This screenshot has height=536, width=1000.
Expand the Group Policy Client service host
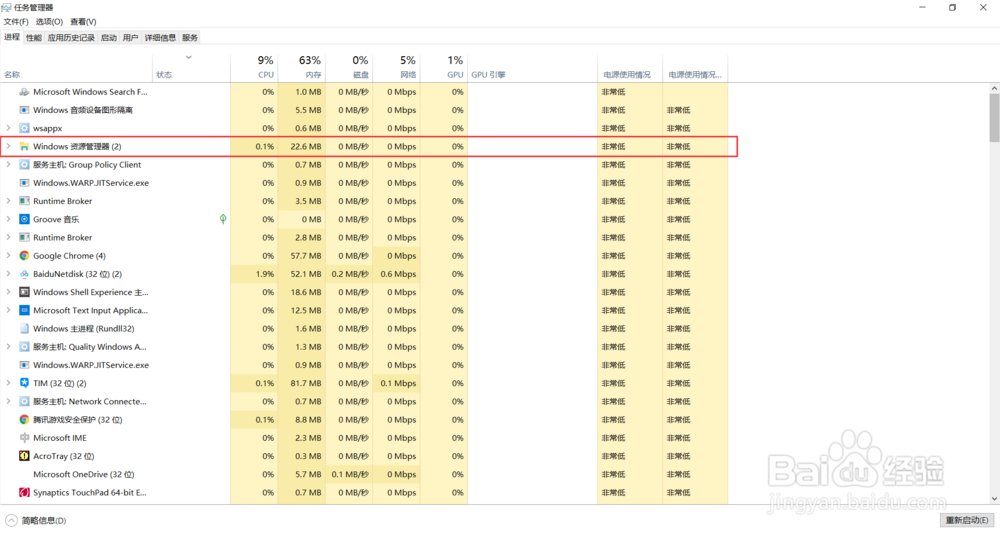(x=8, y=165)
